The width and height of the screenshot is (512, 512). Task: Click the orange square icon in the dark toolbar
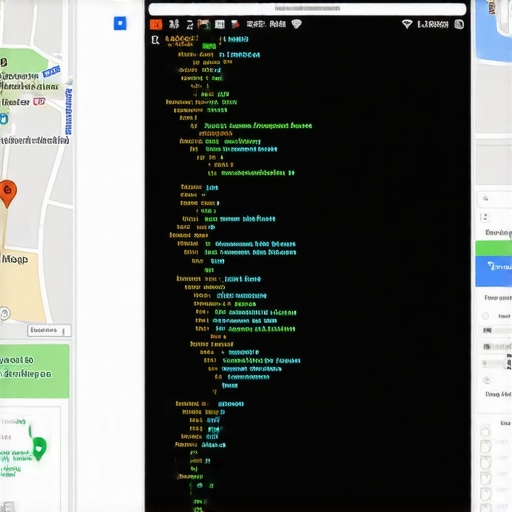tap(156, 24)
